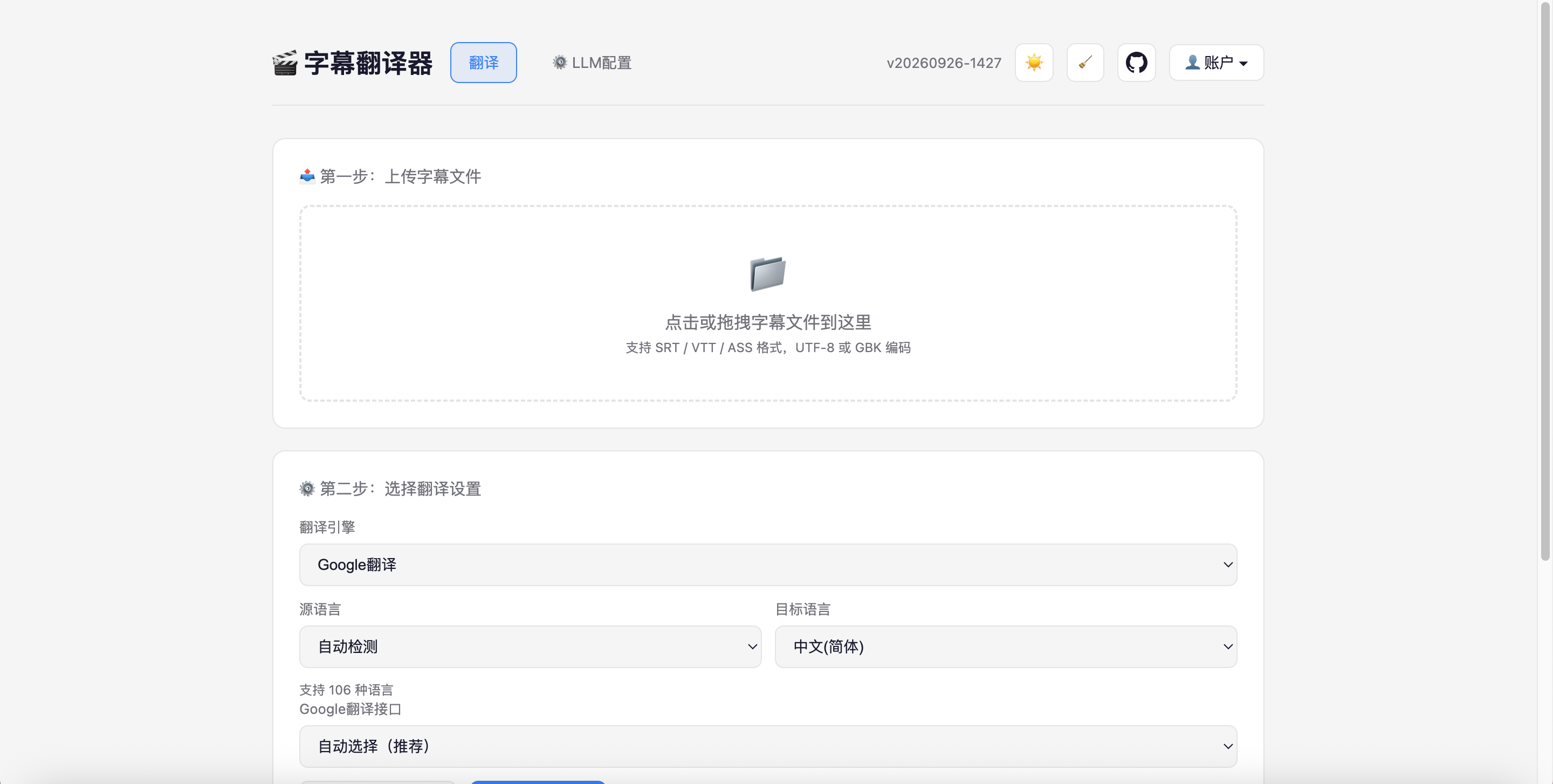Click the page vertical scrollbar

(1545, 281)
